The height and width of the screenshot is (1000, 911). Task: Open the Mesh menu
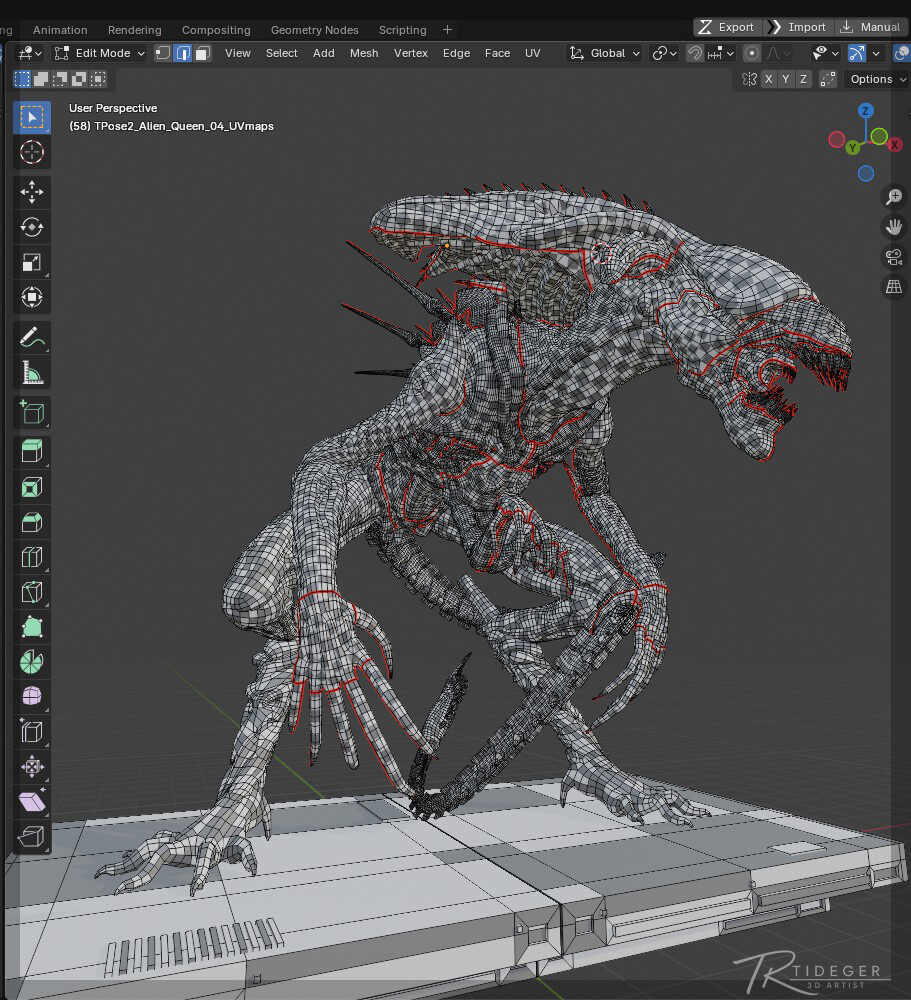pyautogui.click(x=364, y=53)
